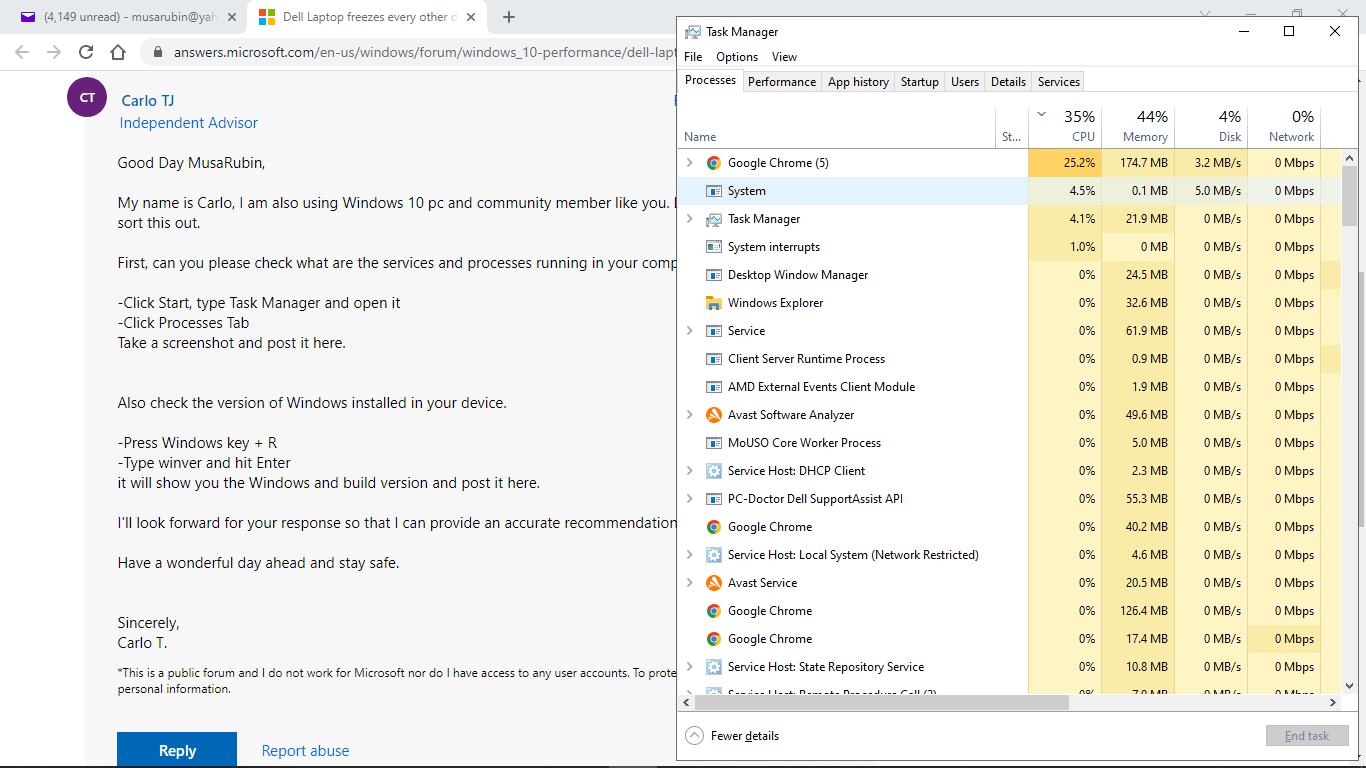1366x768 pixels.
Task: Click the Google Chrome (5) process icon
Action: 713,163
